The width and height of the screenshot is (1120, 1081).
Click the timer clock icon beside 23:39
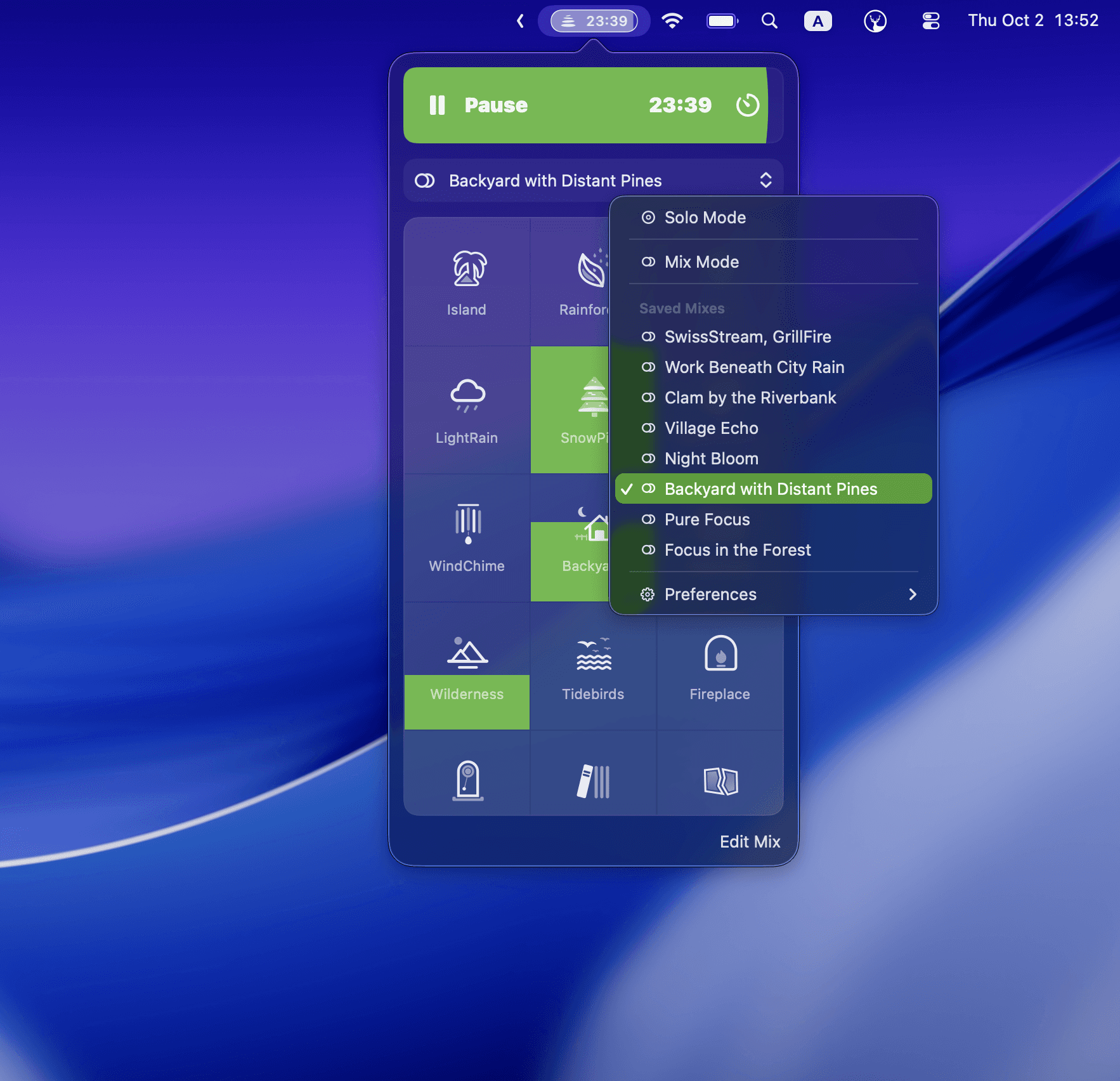click(x=748, y=105)
